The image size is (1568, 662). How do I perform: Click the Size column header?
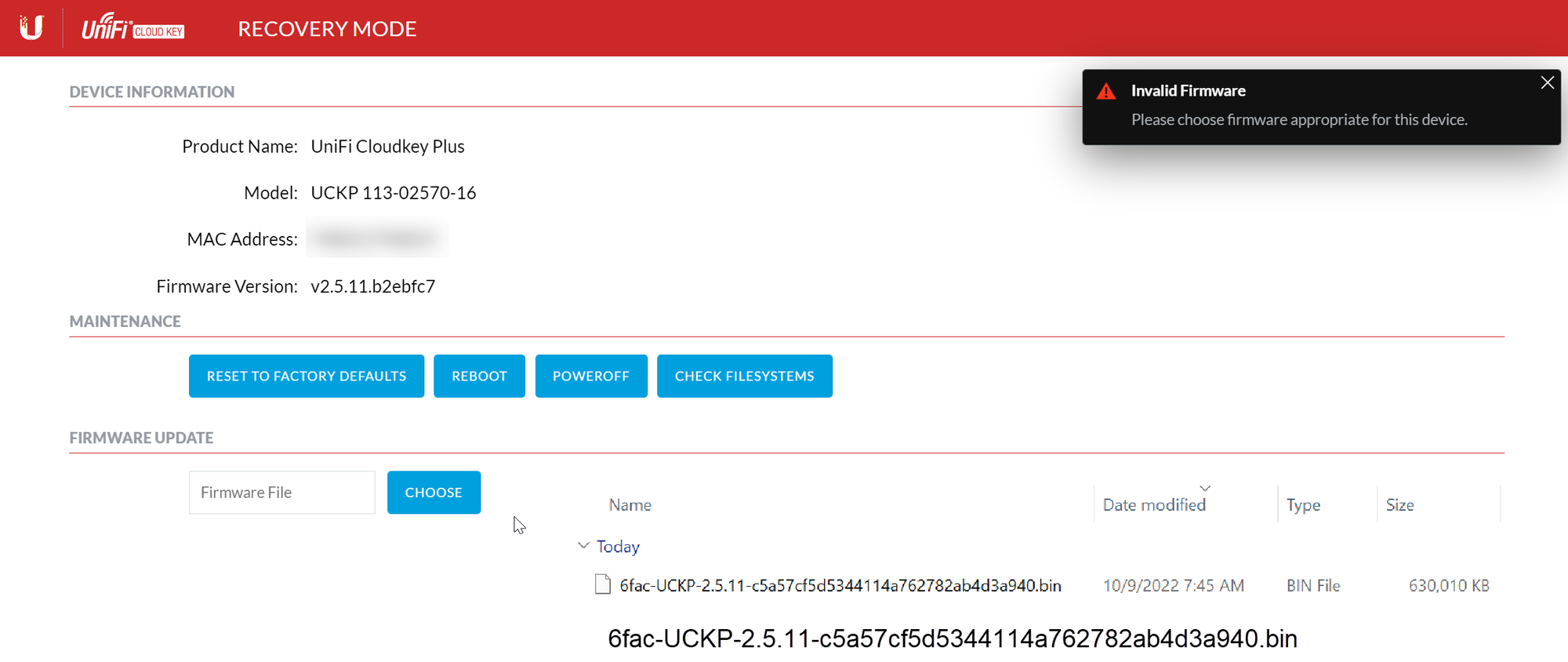tap(1399, 505)
